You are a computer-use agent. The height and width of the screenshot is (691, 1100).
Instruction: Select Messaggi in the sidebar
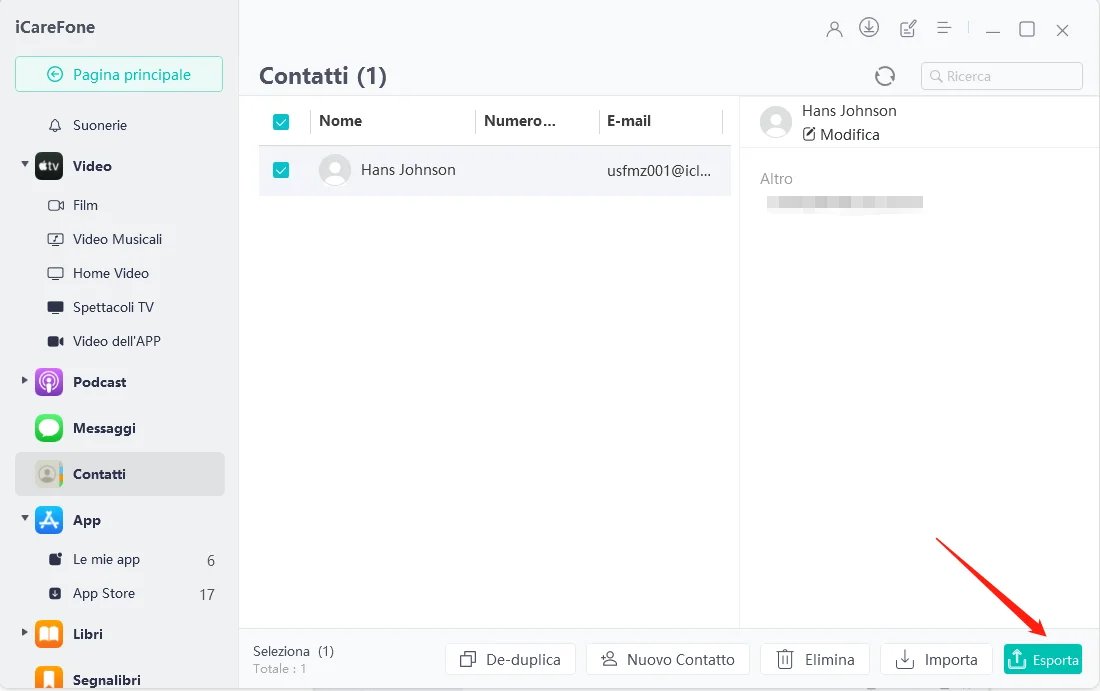coord(105,427)
